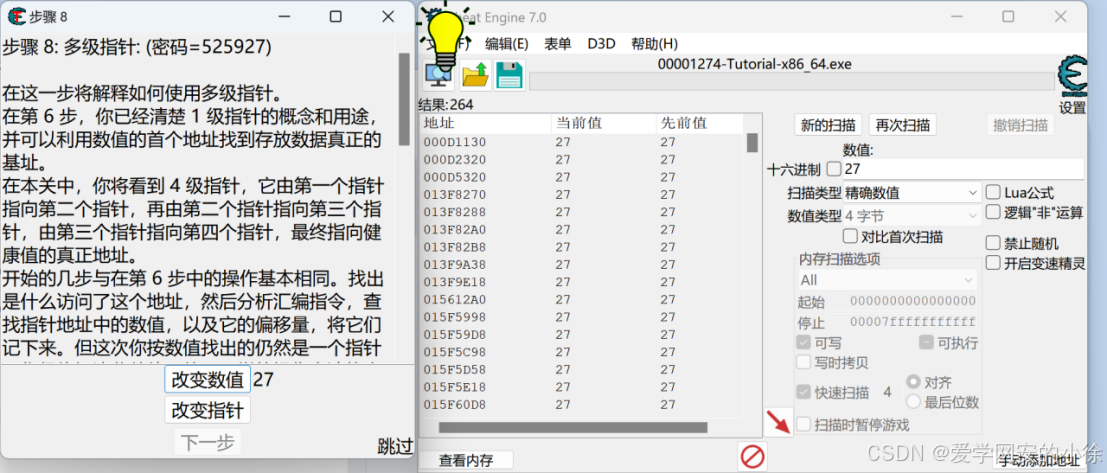Select address row 013F8288
This screenshot has height=473, width=1107.
(582, 212)
